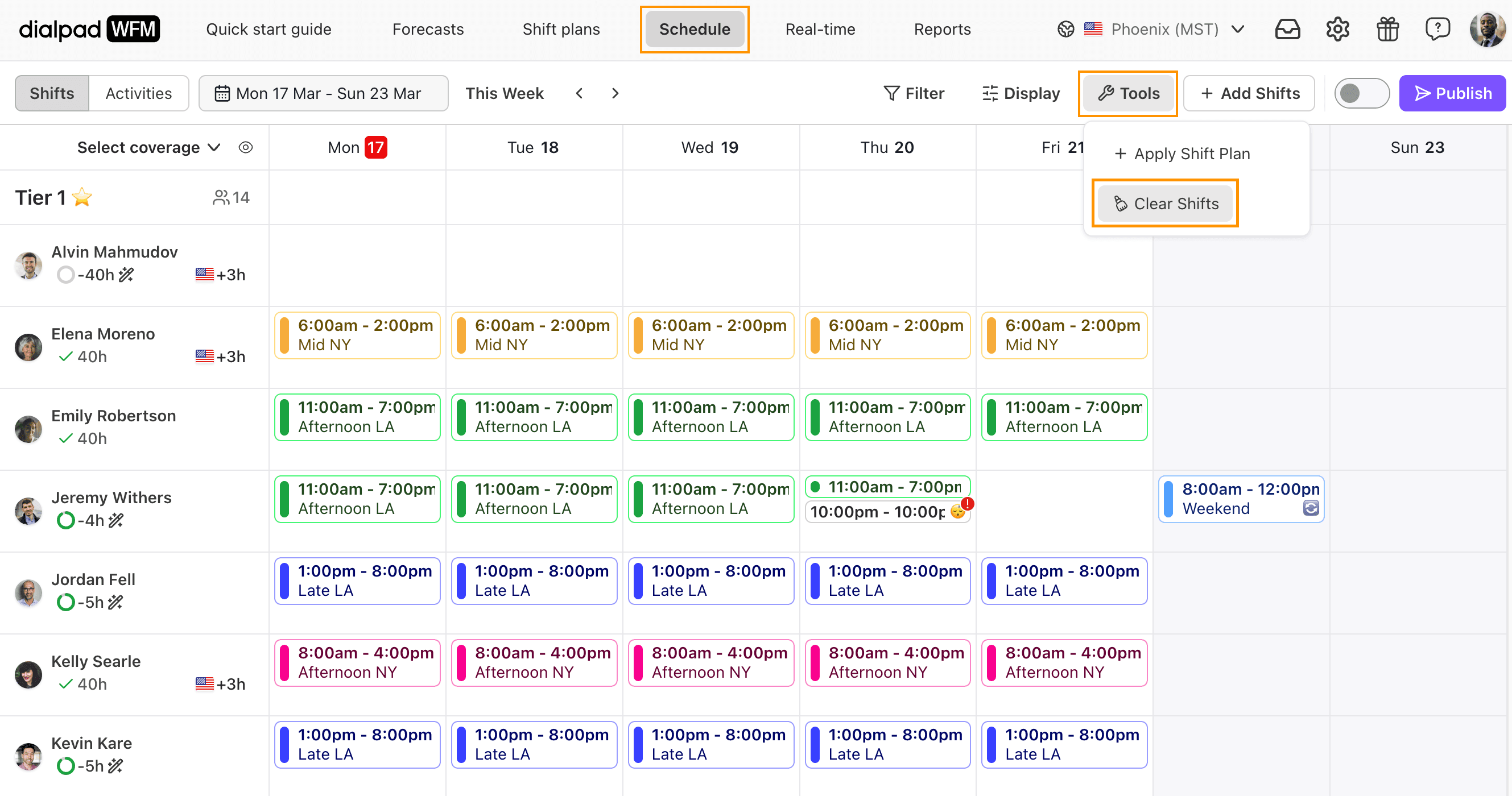
Task: Toggle the coverage visibility eye icon
Action: pyautogui.click(x=245, y=147)
